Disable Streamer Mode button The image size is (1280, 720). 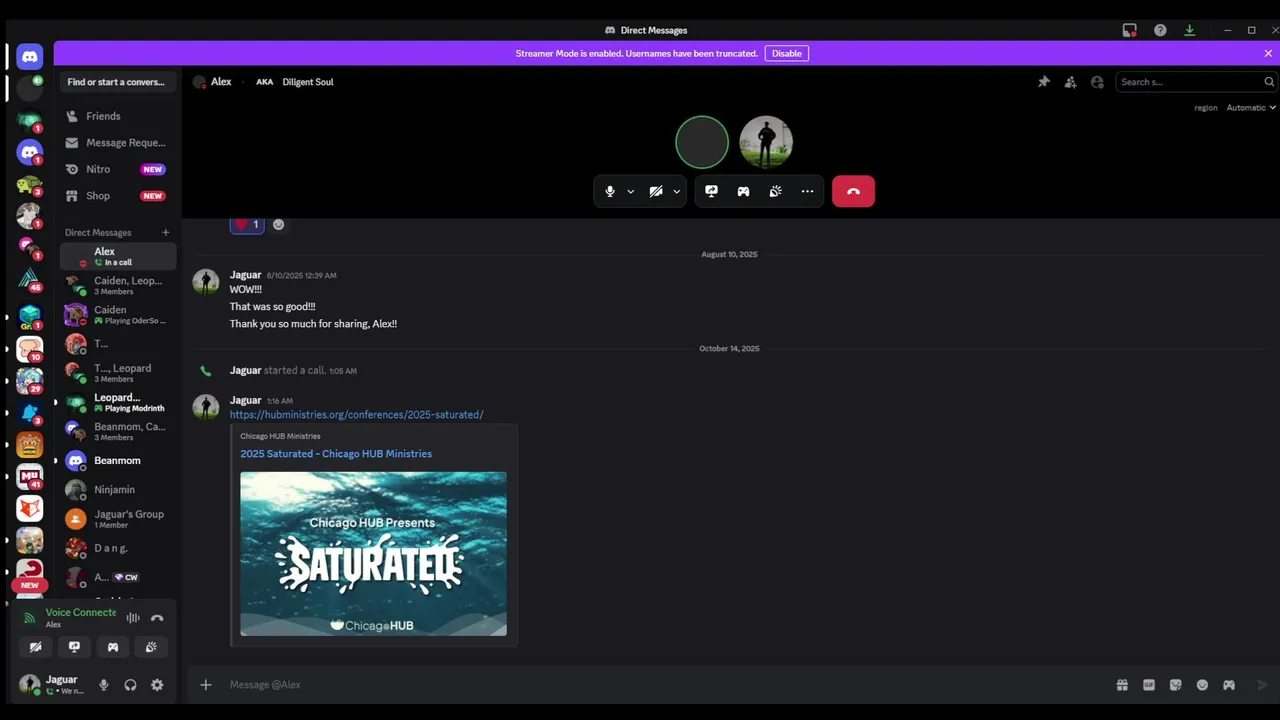[x=787, y=53]
